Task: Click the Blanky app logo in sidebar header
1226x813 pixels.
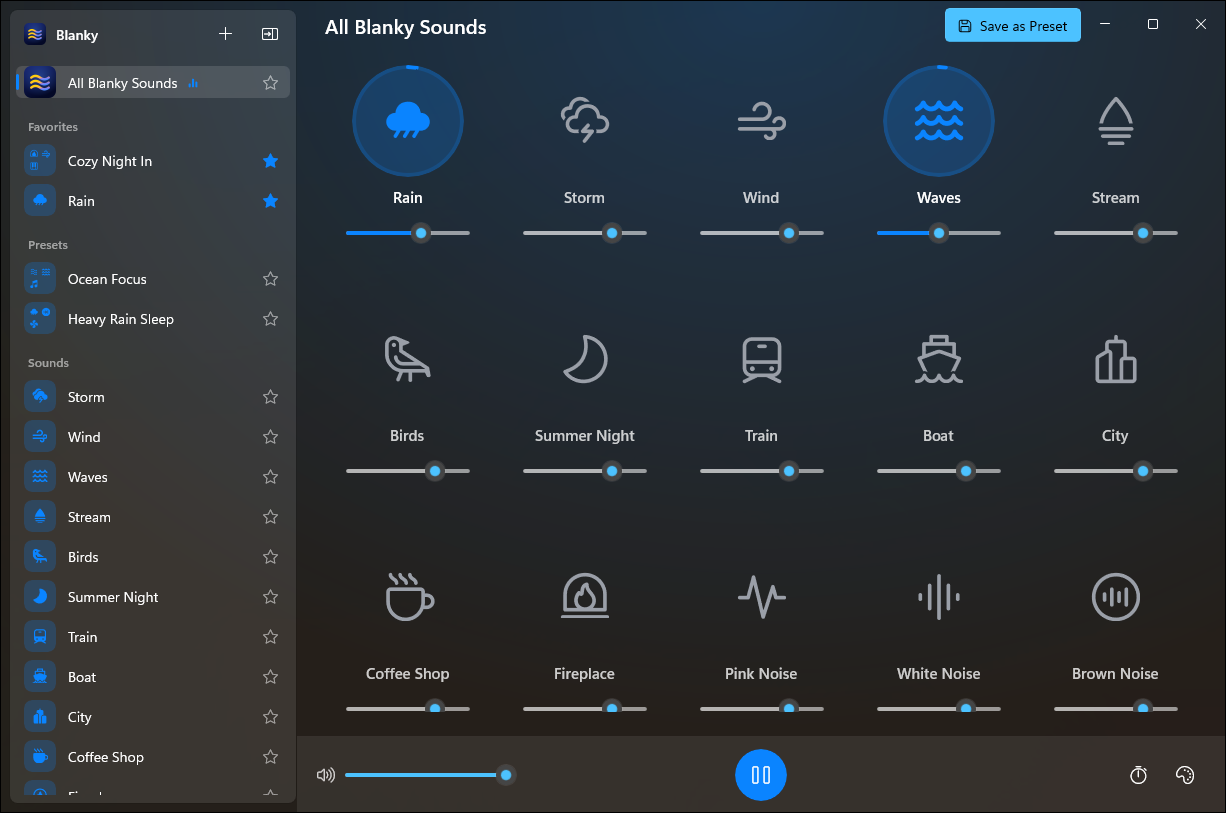Action: coord(35,34)
